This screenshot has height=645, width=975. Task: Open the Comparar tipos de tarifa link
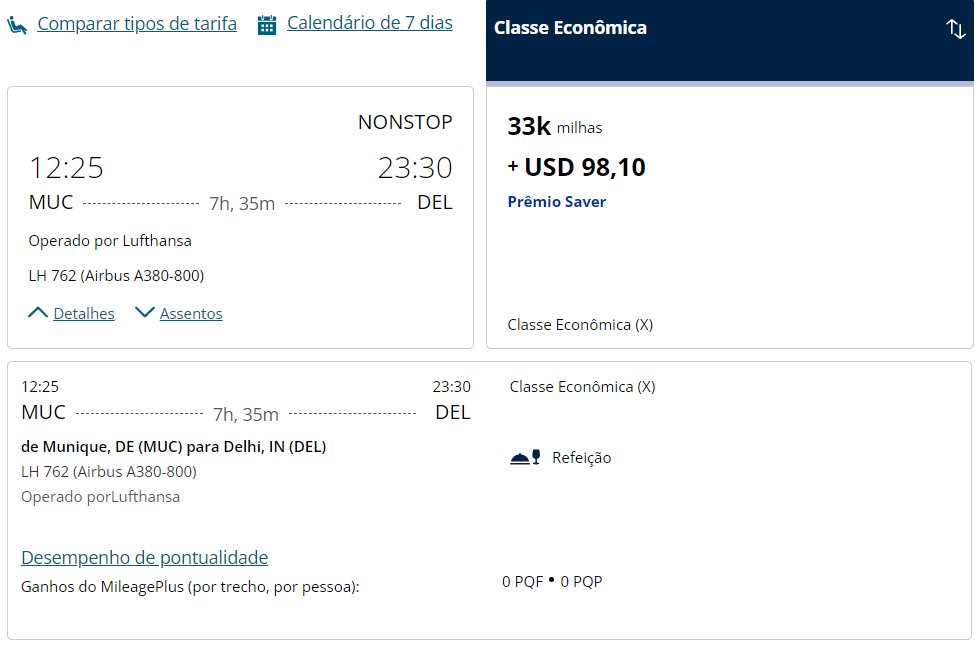tap(137, 24)
